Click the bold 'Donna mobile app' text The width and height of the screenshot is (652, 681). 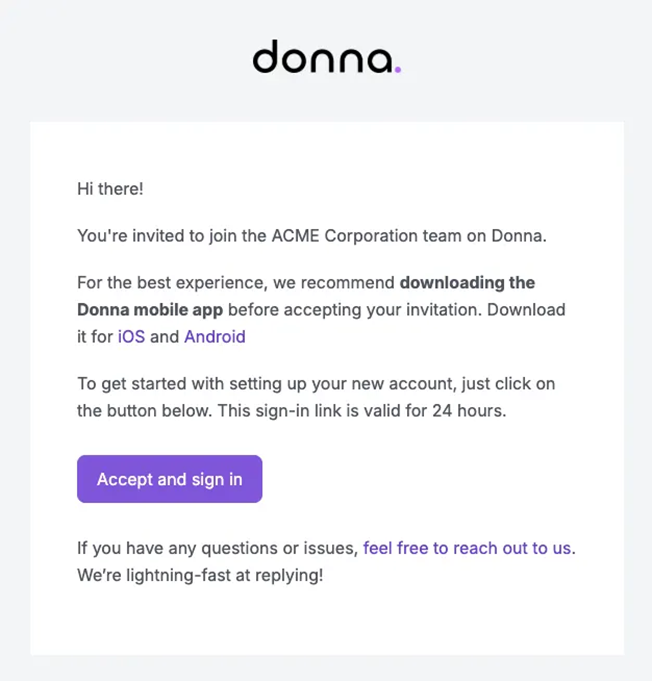coord(150,310)
